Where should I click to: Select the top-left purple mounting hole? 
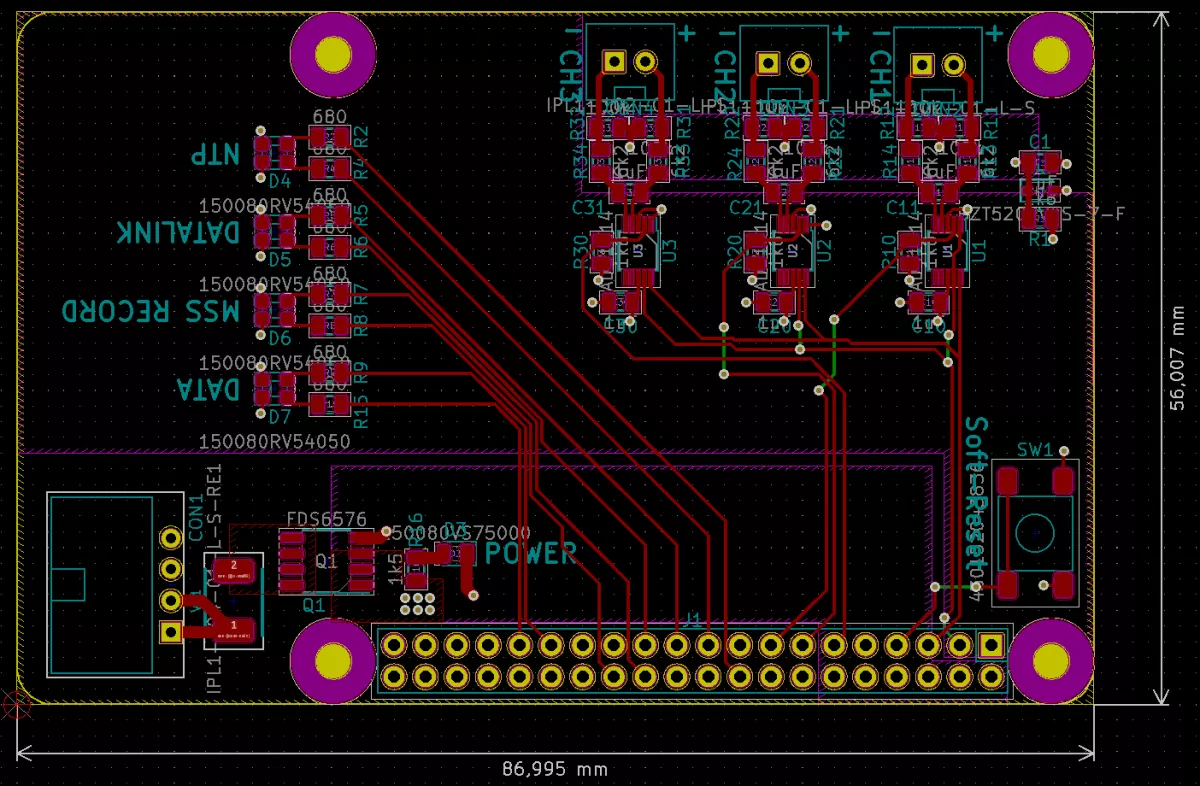pos(333,56)
